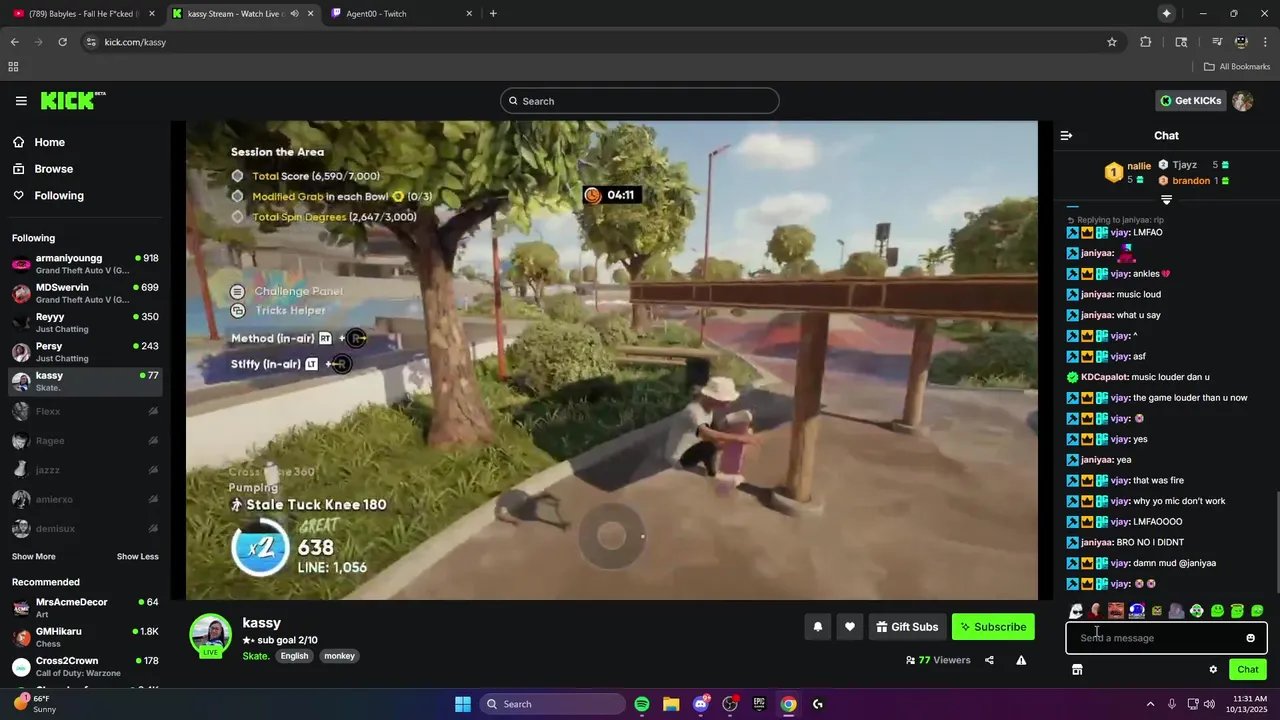Switch to the Babyles YouTube tab
This screenshot has height=720, width=1280.
pos(83,13)
